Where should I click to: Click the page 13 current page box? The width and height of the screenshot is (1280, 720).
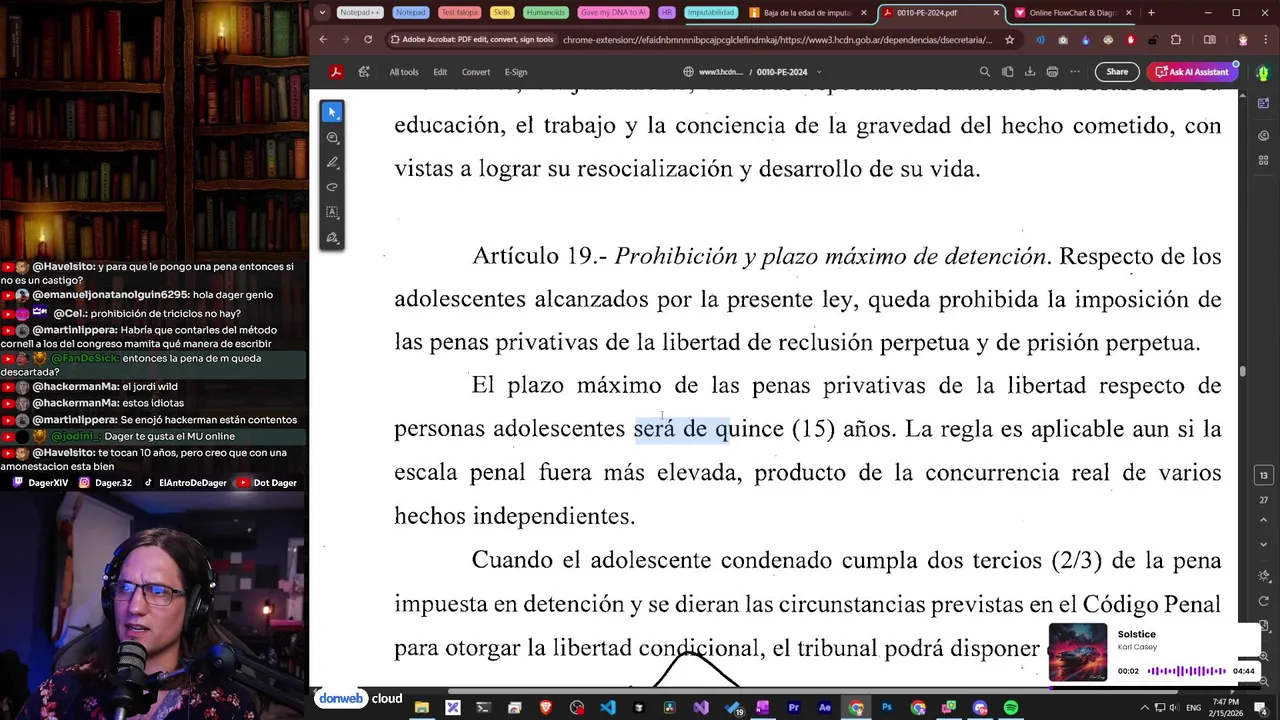pyautogui.click(x=1264, y=476)
